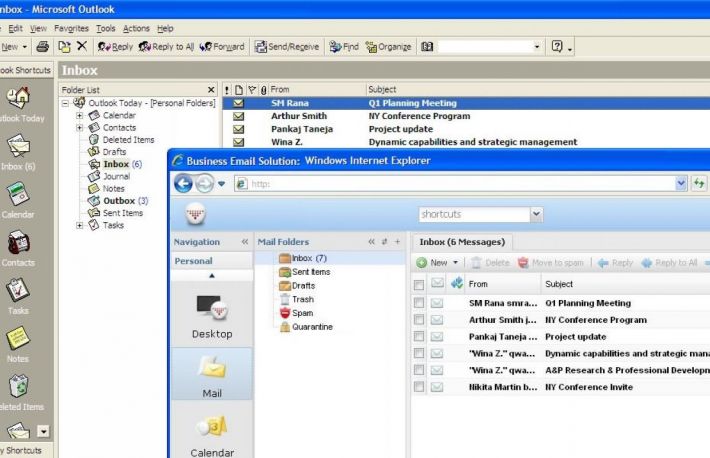Screen dimensions: 710x458
Task: Click the Mail icon in webmail navigation
Action: pyautogui.click(x=212, y=372)
